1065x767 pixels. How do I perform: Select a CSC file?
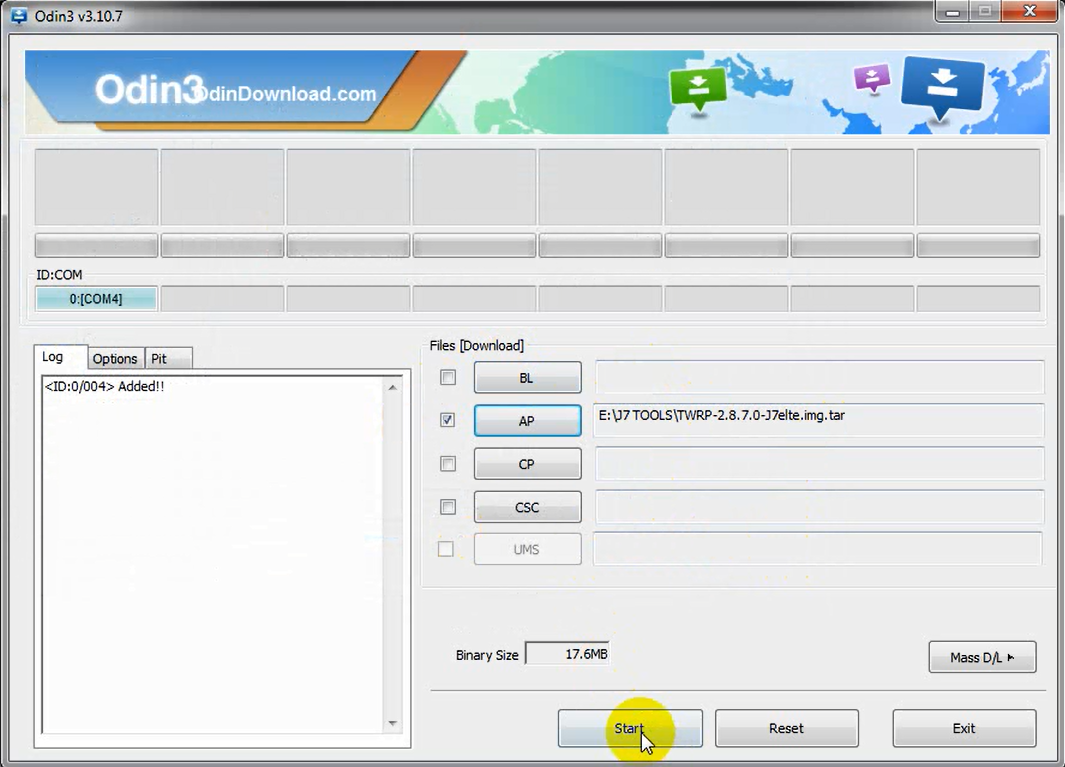(x=528, y=507)
